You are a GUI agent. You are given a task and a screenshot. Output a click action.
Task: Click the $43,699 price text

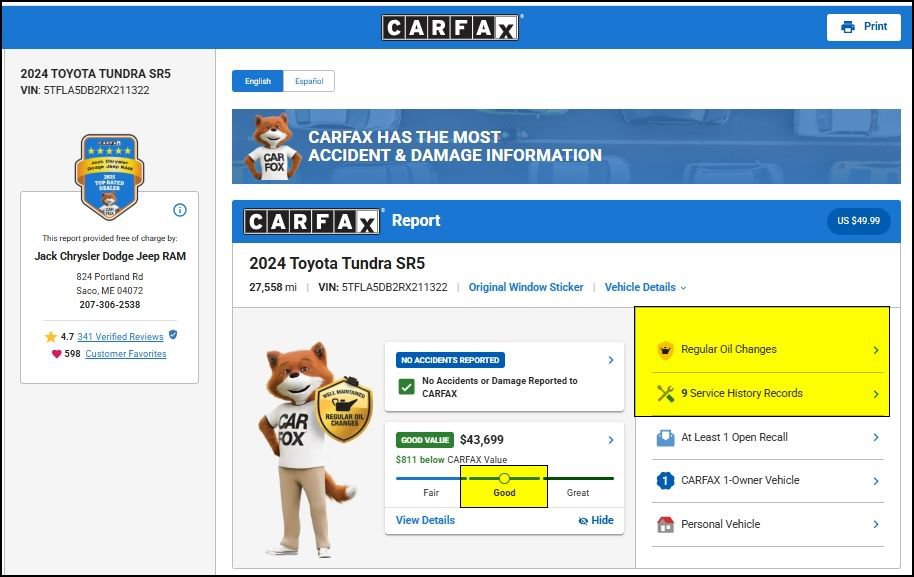(481, 440)
